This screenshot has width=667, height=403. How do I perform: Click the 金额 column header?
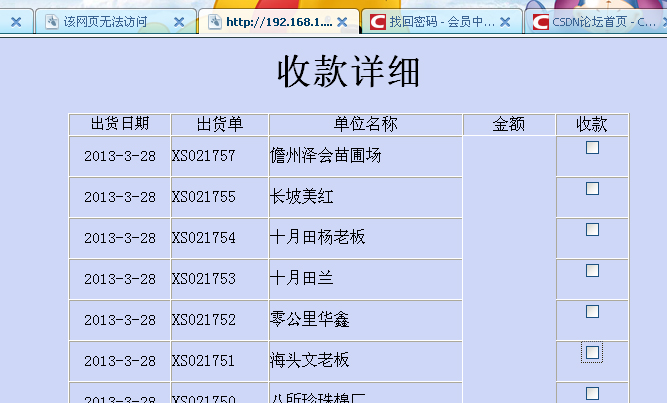[x=509, y=124]
